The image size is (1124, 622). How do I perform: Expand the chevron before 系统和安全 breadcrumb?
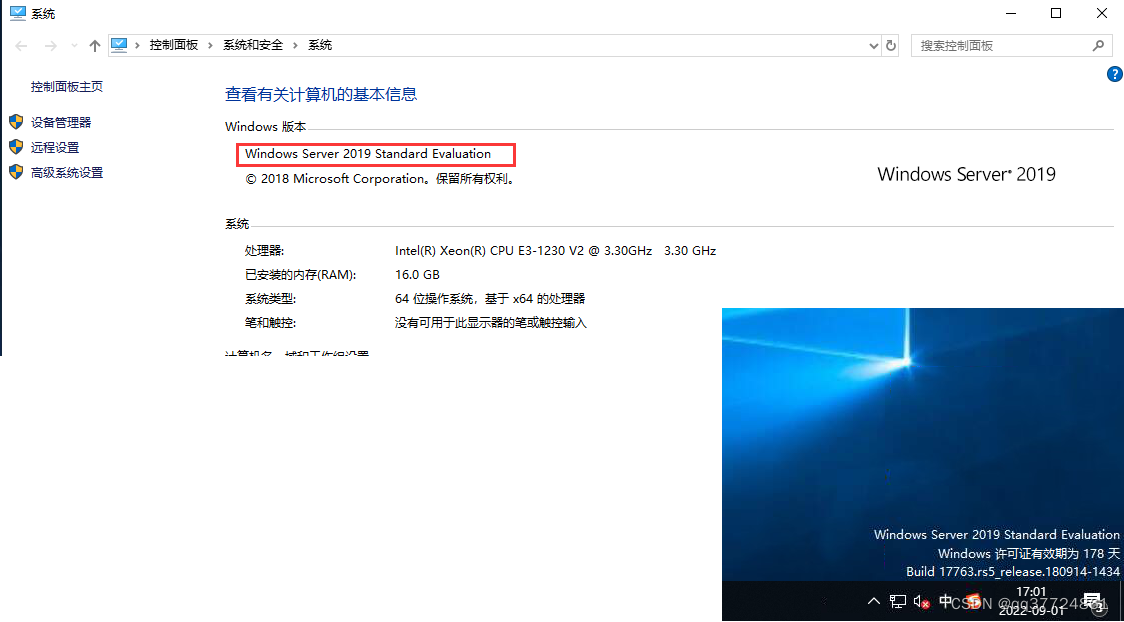(x=211, y=45)
